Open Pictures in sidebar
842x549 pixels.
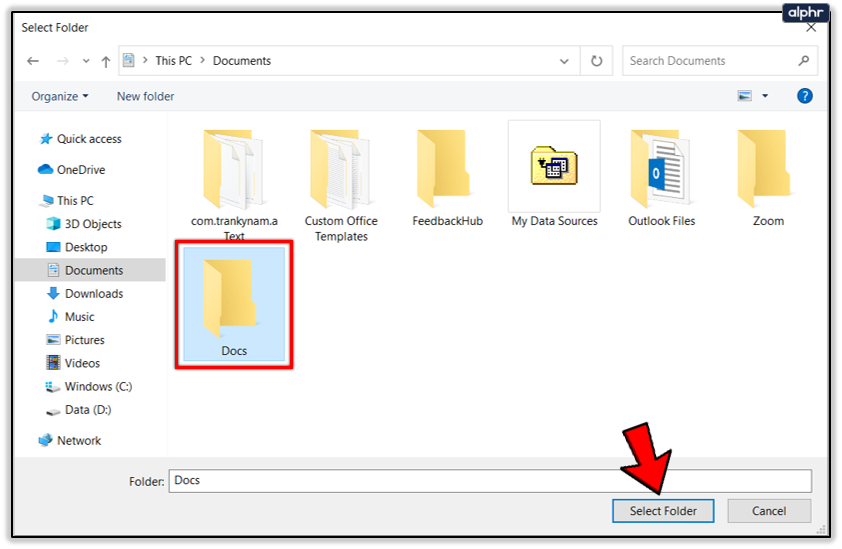(75, 340)
